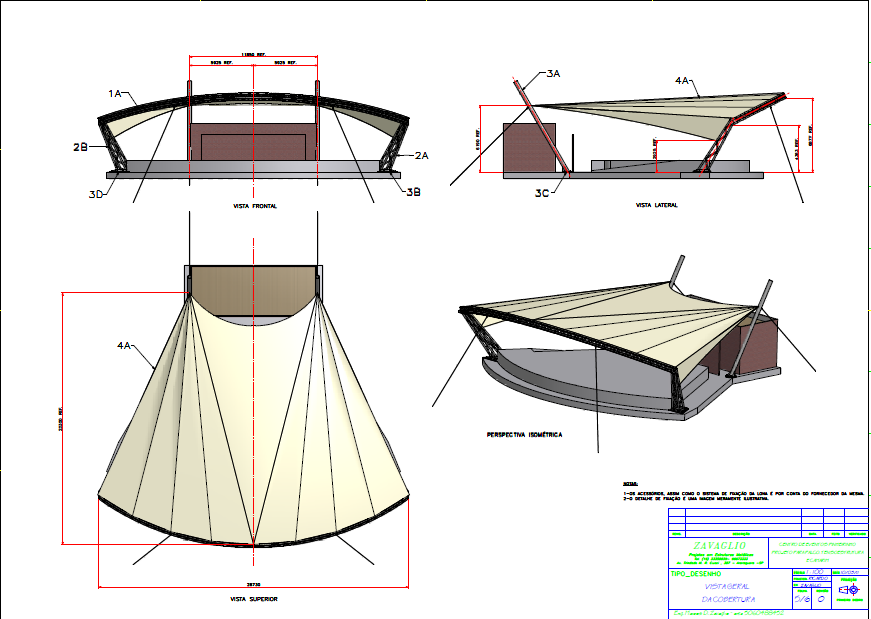Select the VISTA SUPERIOR caption
Screen dimensions: 871x619
click(254, 599)
